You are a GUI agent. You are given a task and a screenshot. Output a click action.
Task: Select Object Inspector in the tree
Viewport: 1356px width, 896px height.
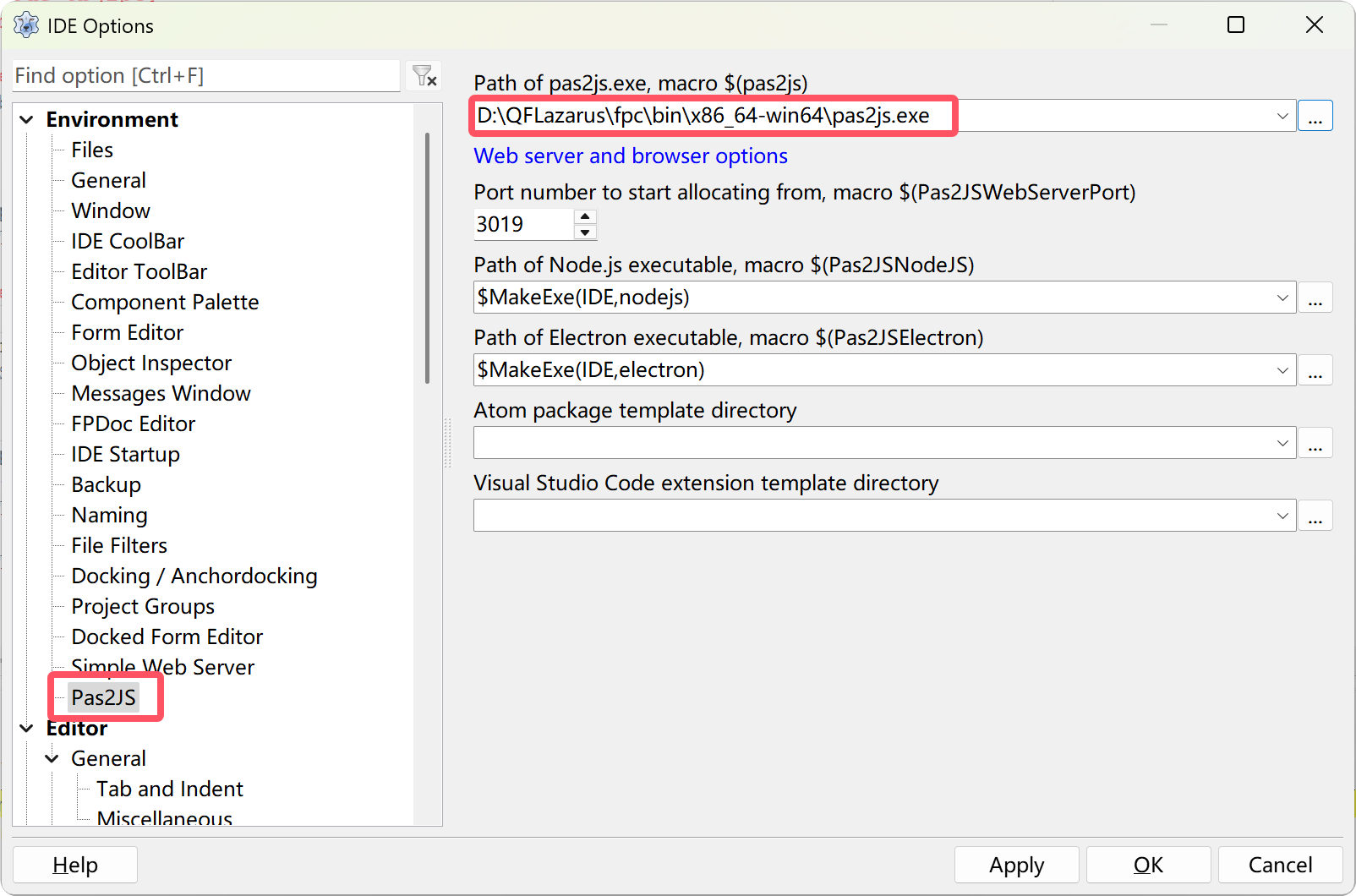(151, 363)
